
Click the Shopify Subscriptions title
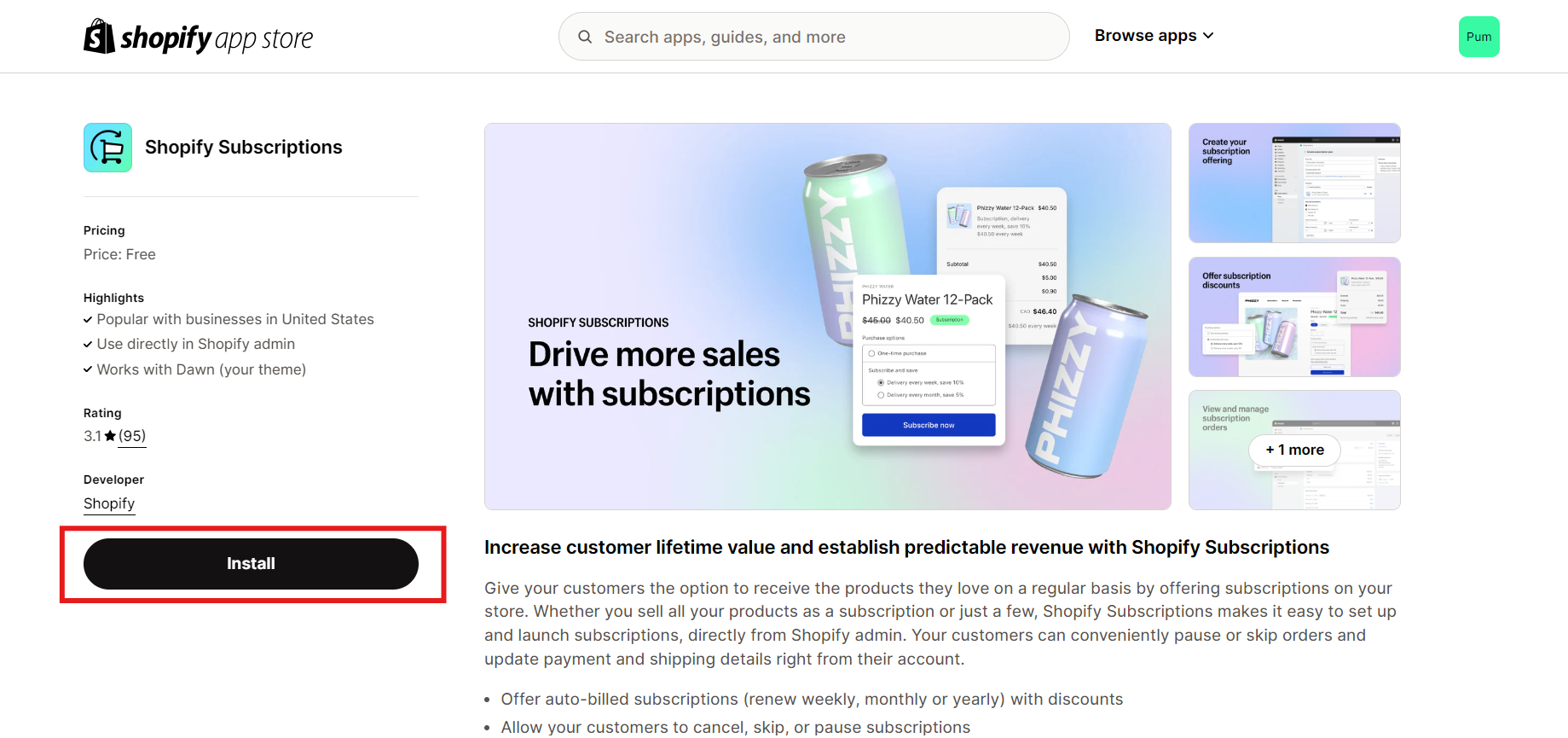(244, 148)
